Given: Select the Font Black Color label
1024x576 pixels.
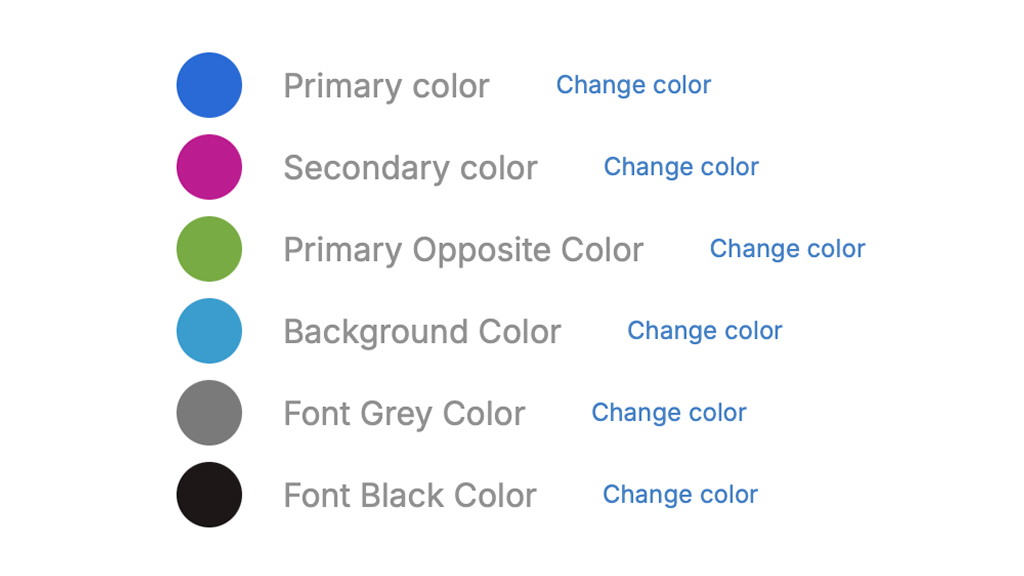Looking at the screenshot, I should click(x=410, y=496).
